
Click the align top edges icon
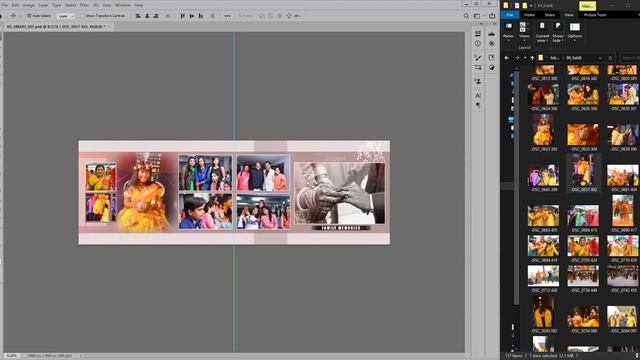pyautogui.click(x=182, y=16)
